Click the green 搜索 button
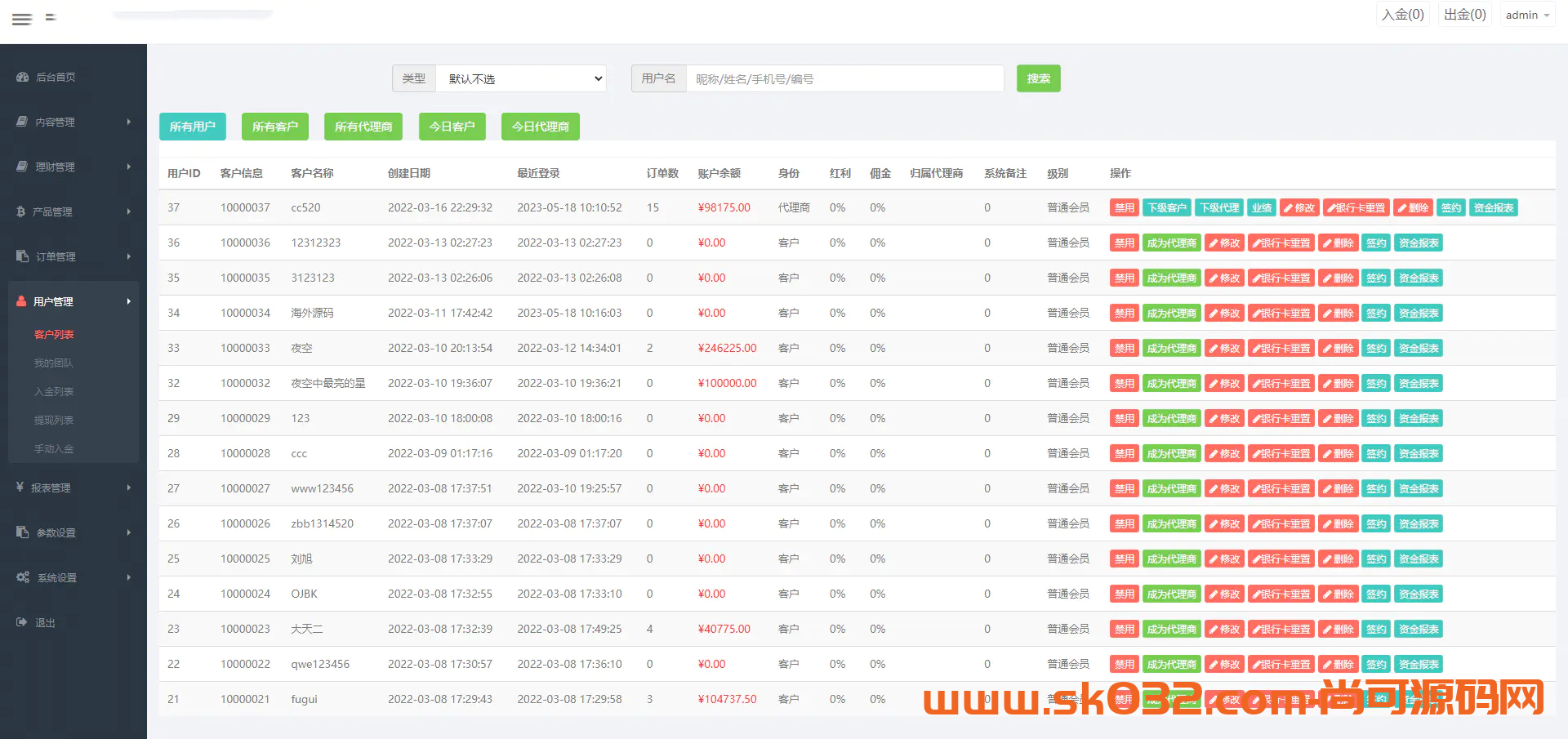The image size is (1568, 739). 1039,78
